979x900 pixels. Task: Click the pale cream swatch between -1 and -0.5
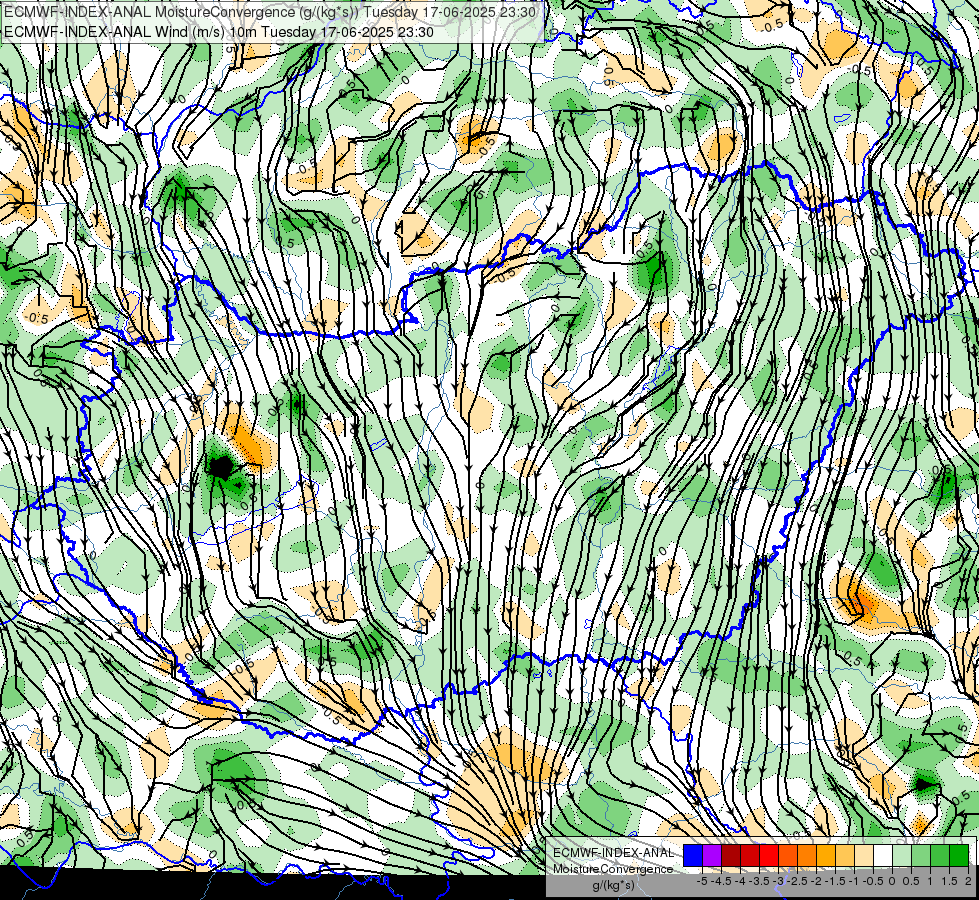pos(864,855)
